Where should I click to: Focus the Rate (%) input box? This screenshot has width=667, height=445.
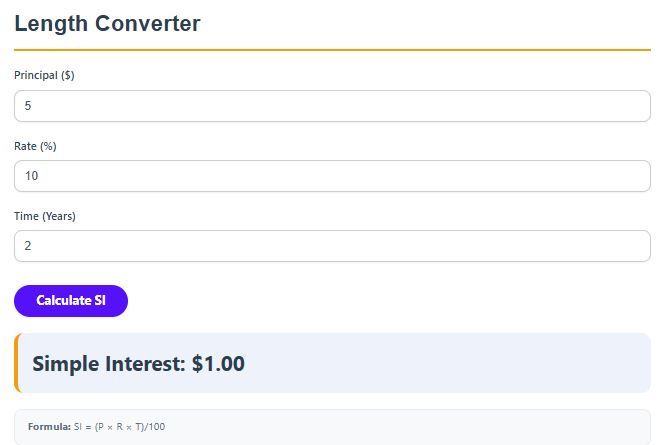(x=332, y=176)
